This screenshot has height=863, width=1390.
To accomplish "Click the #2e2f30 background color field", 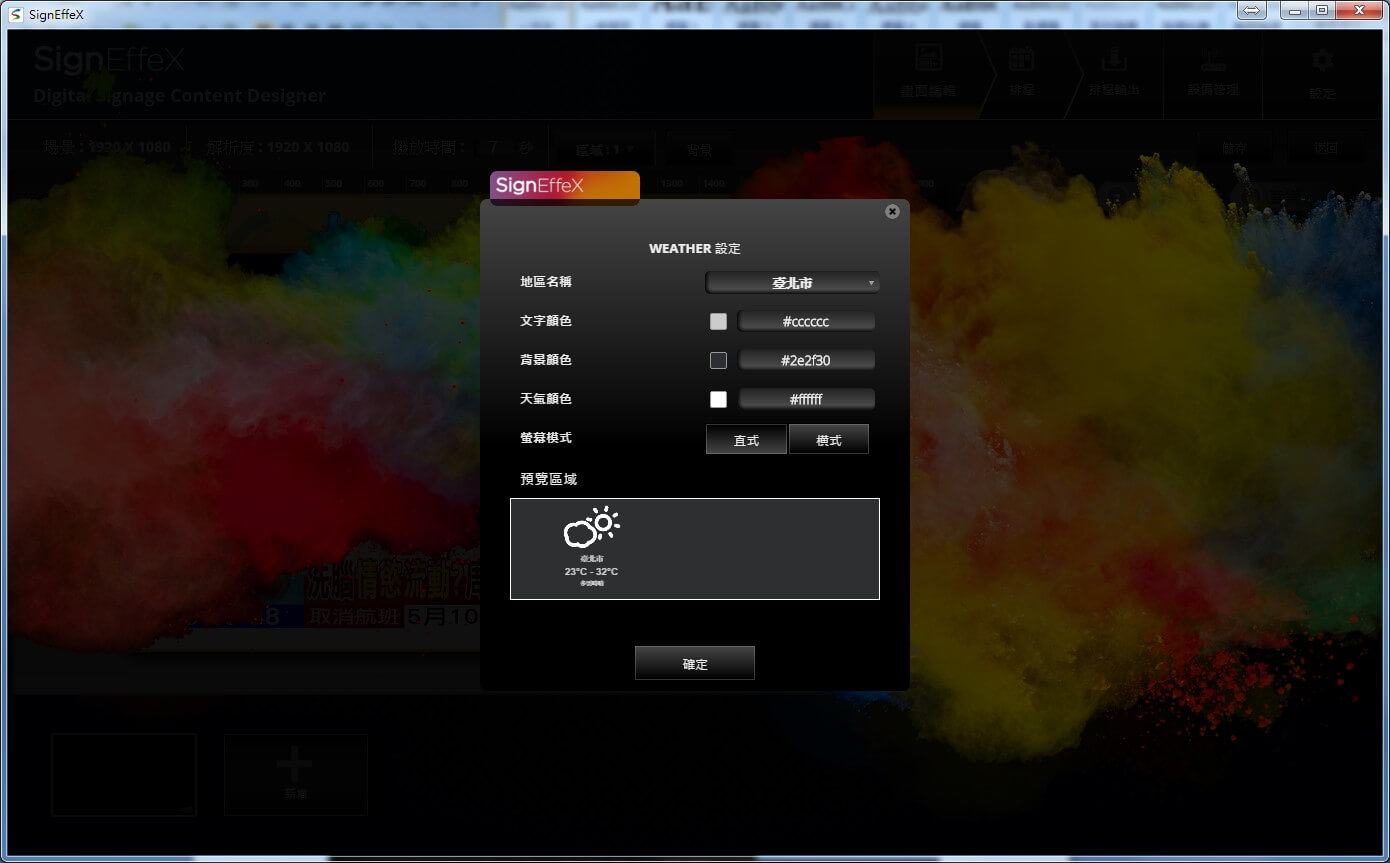I will (x=806, y=360).
